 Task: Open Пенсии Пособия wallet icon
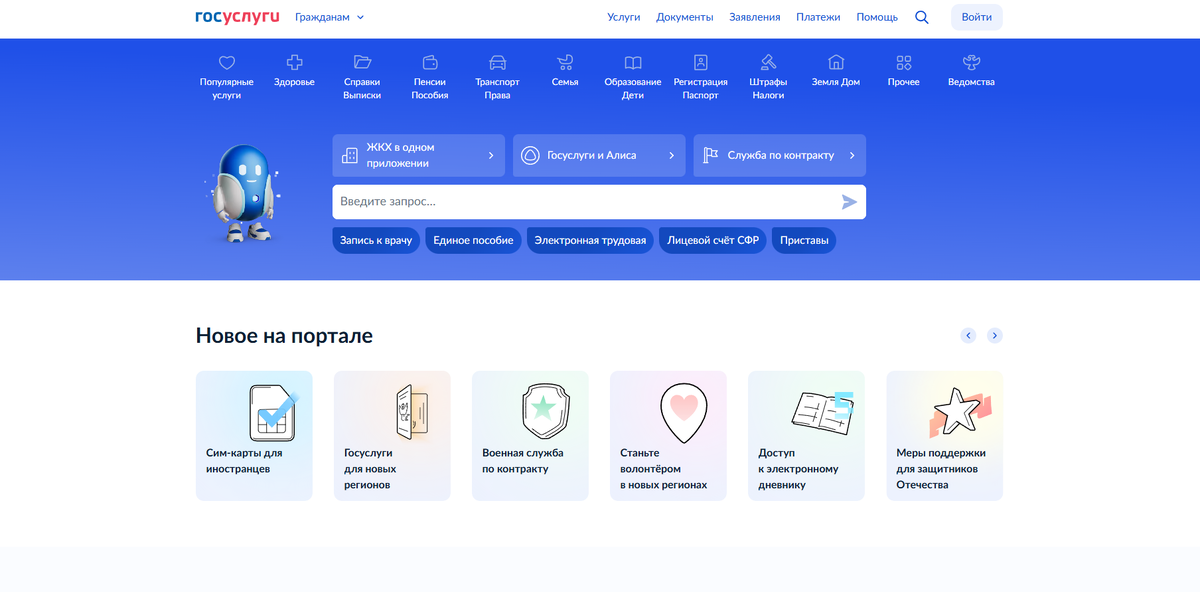point(430,62)
